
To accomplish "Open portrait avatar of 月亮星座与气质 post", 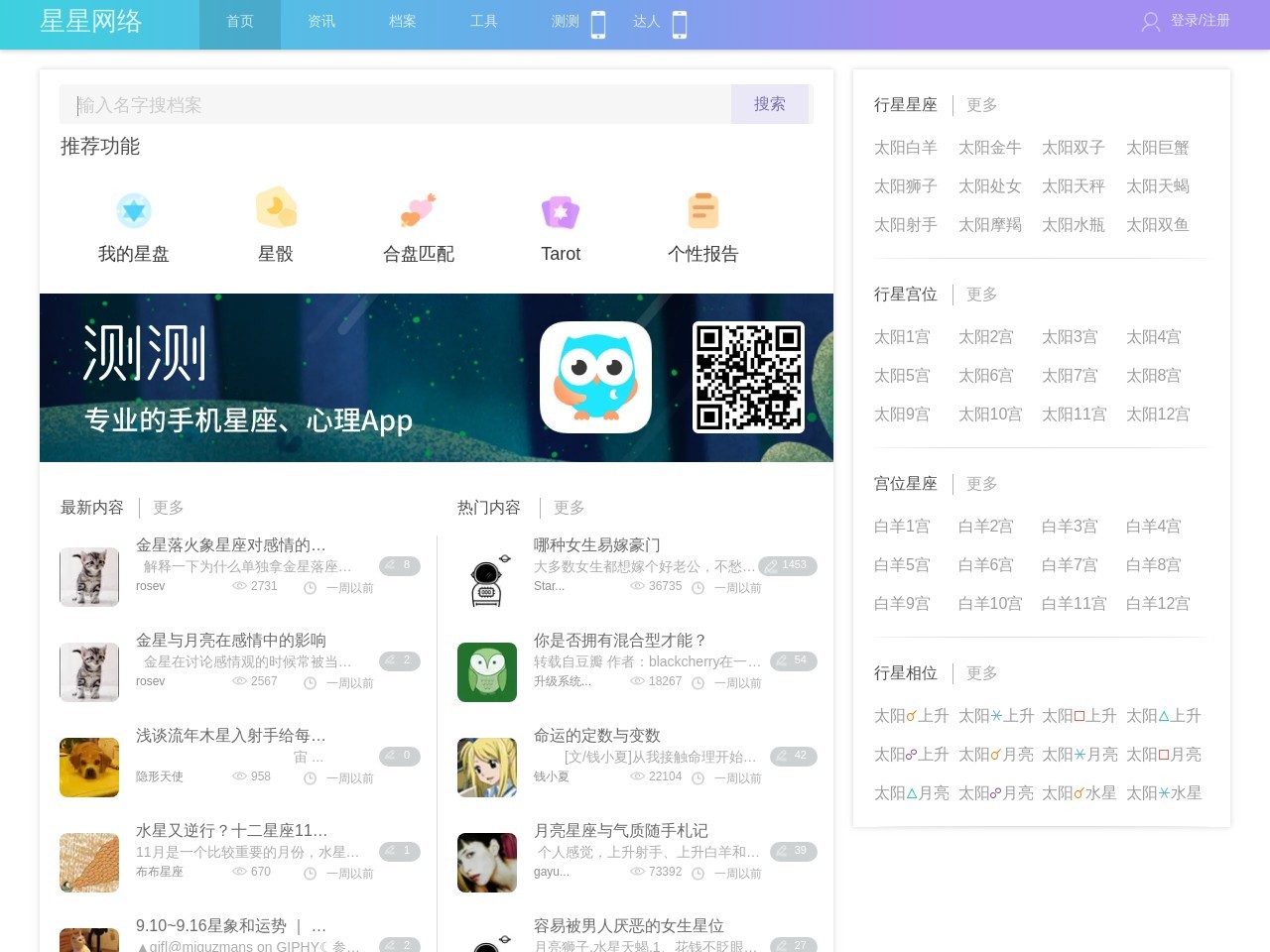I will 487,863.
